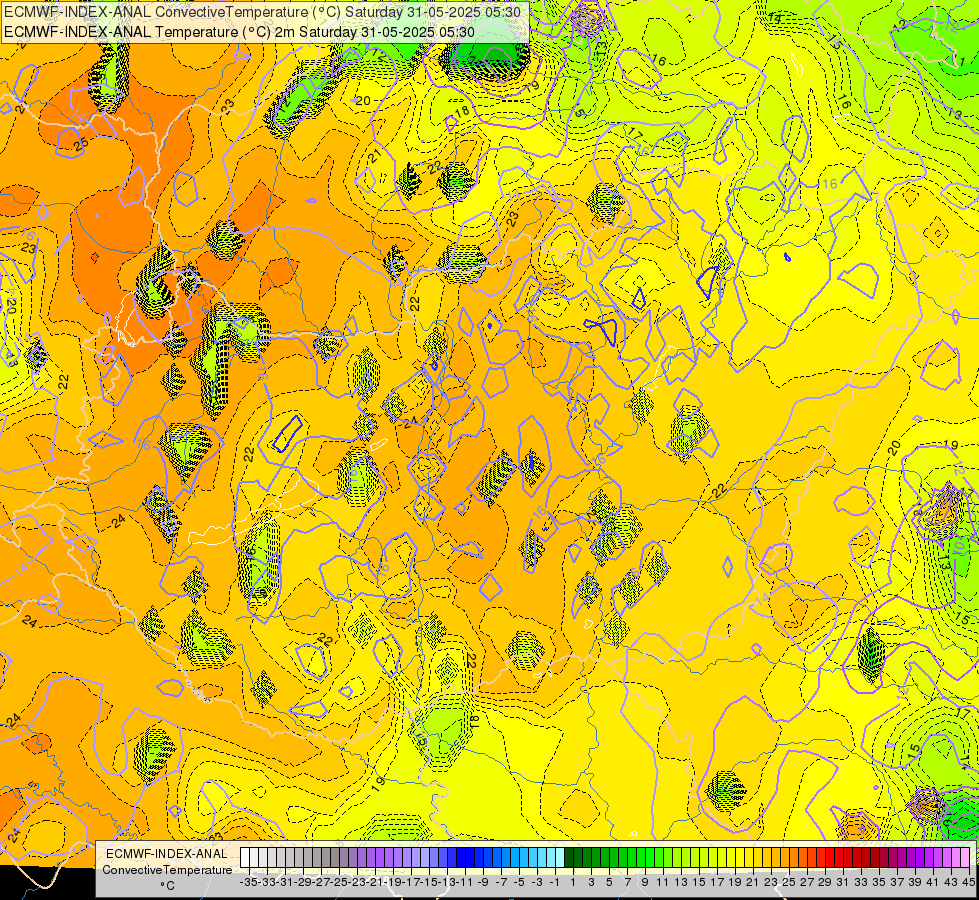979x900 pixels.
Task: Click the ECMWF-INDEX-ANAL label in the legend
Action: 167,854
